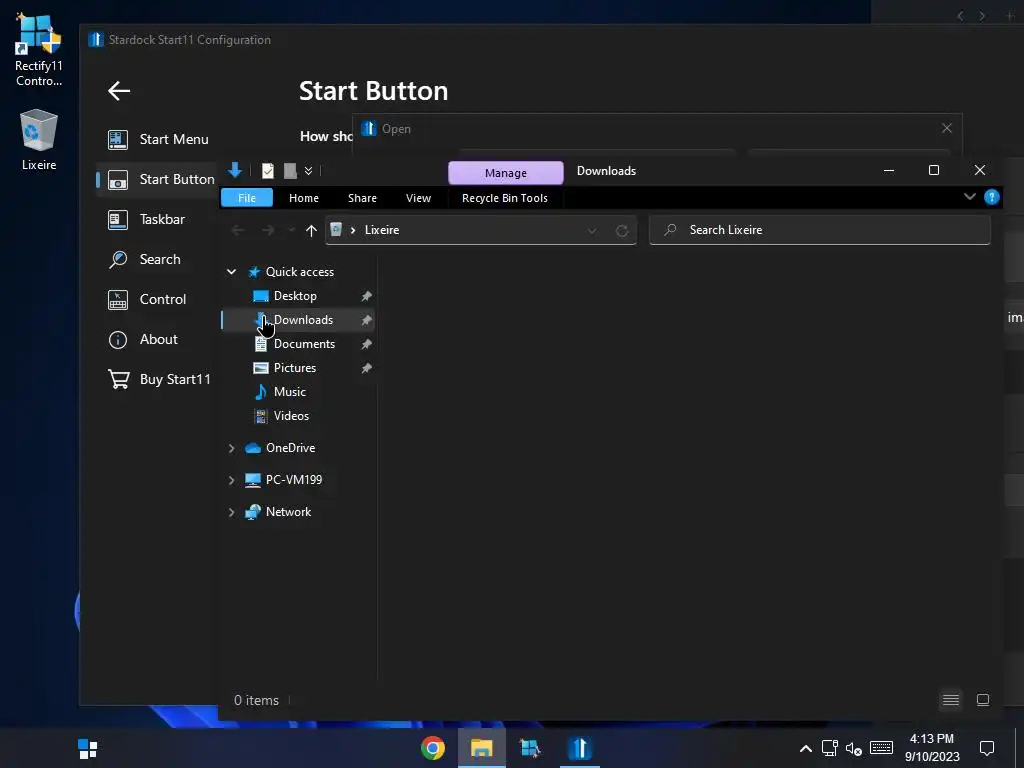Show hidden system tray icons
The image size is (1024, 768).
tap(806, 748)
